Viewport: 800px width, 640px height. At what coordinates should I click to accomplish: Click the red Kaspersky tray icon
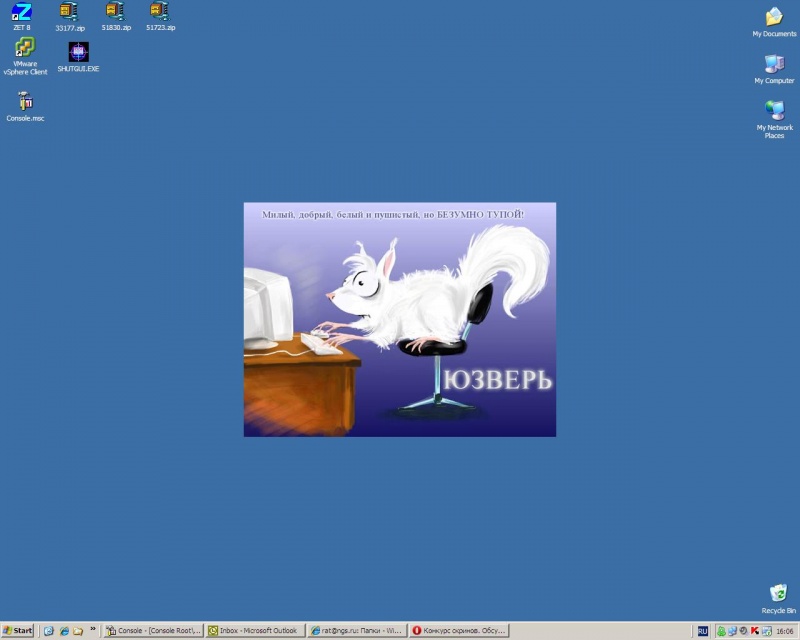tap(754, 631)
